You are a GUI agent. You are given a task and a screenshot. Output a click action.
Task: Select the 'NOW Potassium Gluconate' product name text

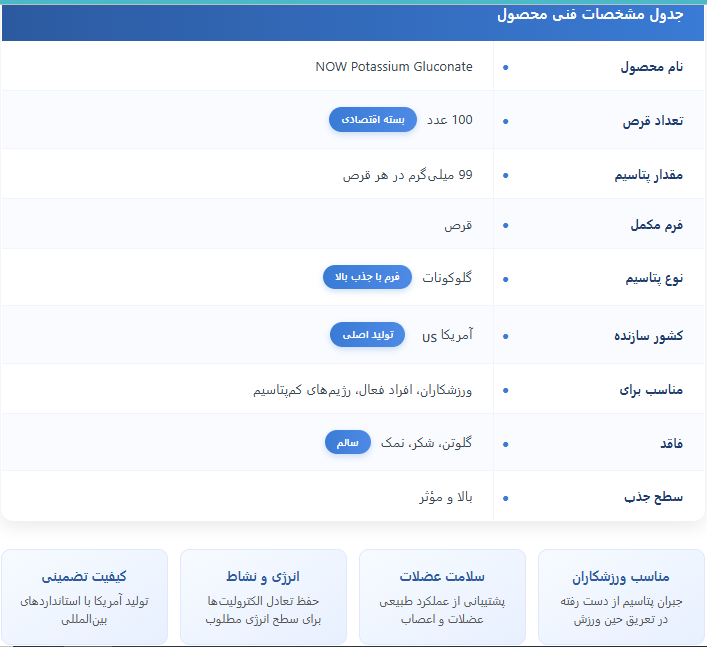pos(394,67)
